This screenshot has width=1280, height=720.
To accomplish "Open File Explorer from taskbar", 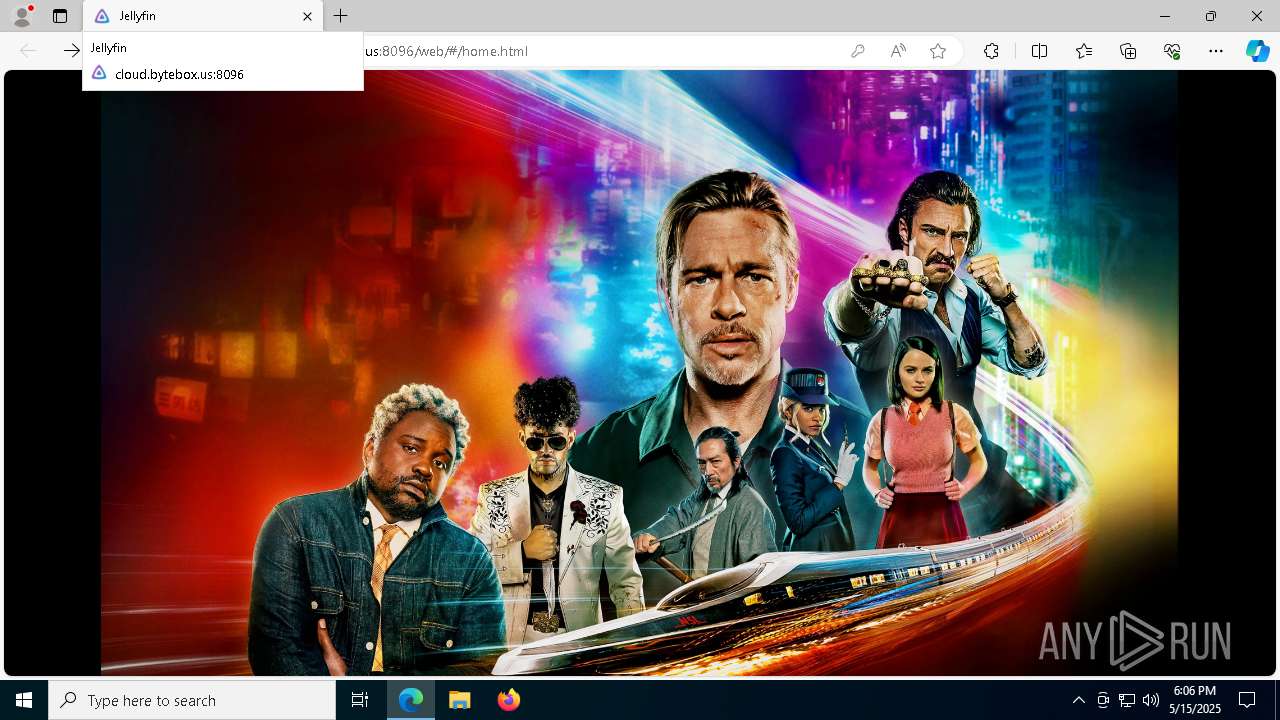I will pos(460,700).
